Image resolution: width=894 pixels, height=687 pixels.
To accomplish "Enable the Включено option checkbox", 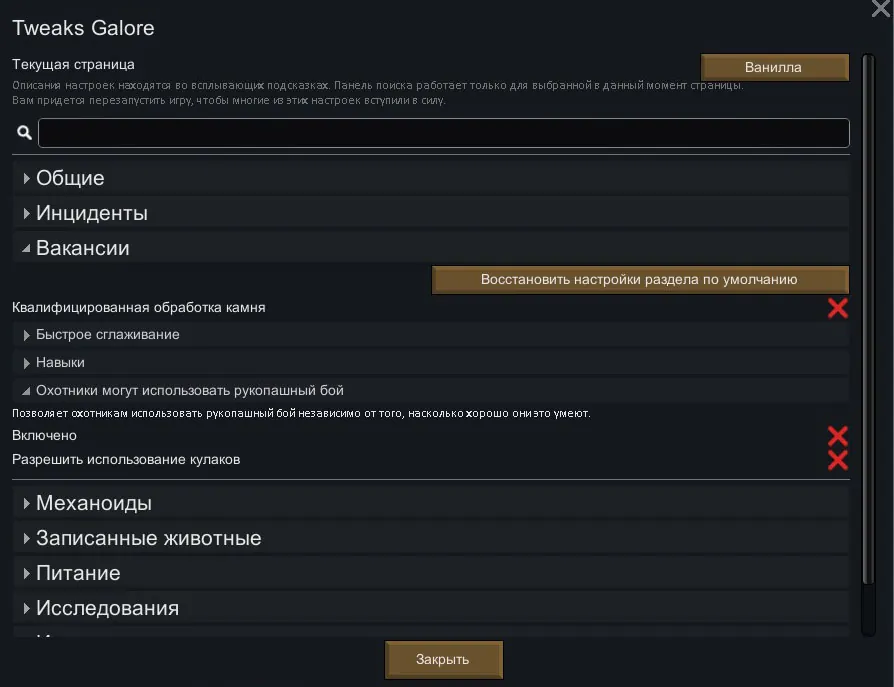I will [x=838, y=436].
